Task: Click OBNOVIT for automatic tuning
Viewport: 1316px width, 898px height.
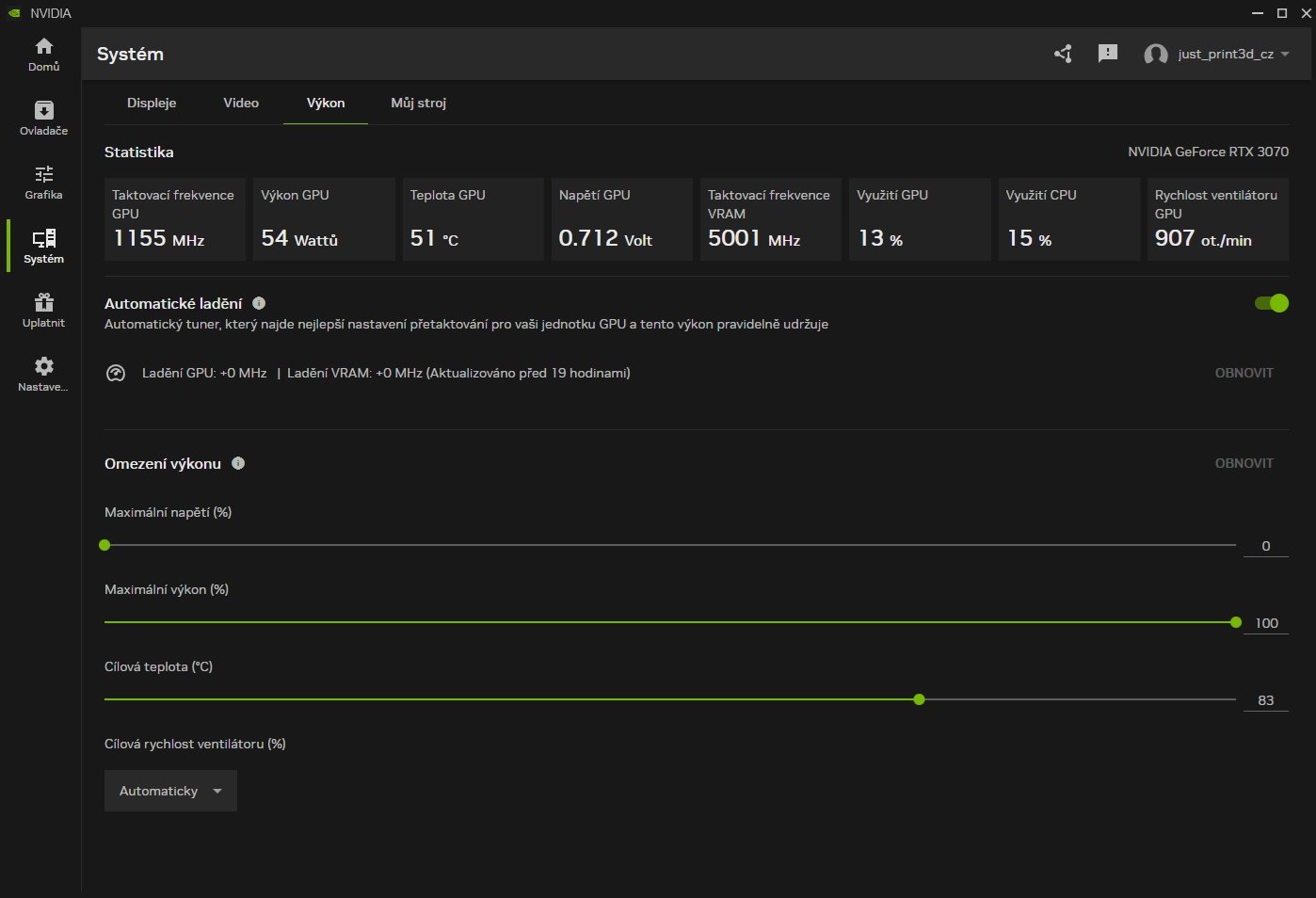Action: tap(1244, 373)
